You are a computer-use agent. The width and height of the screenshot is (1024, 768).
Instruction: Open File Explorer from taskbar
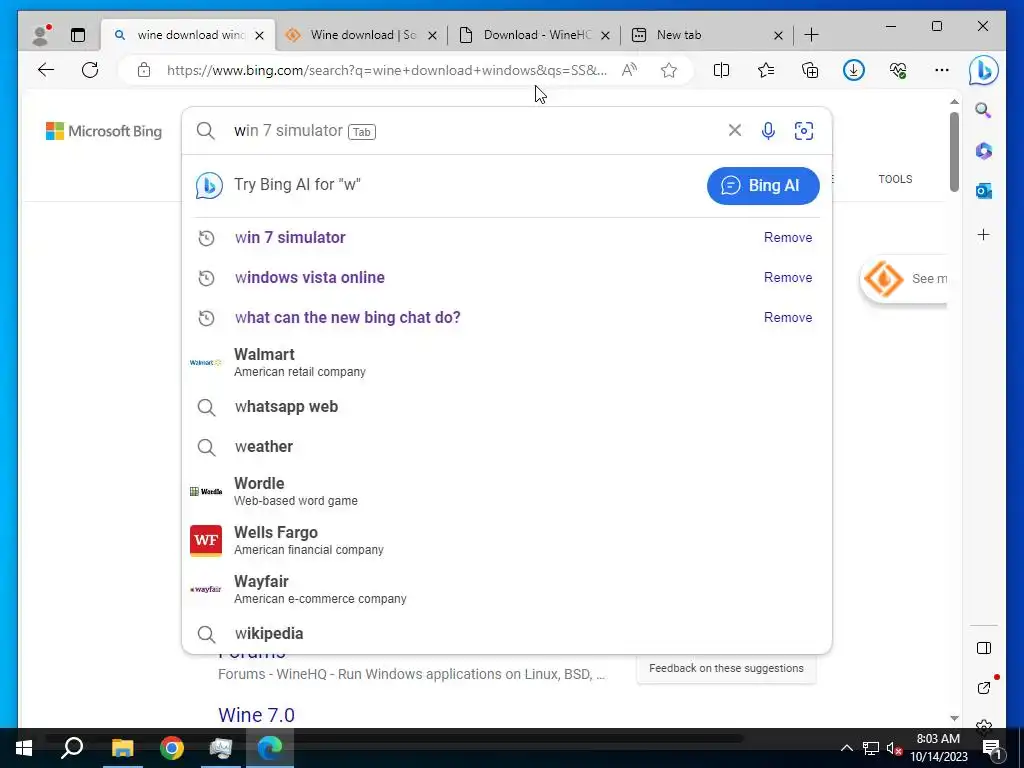122,748
